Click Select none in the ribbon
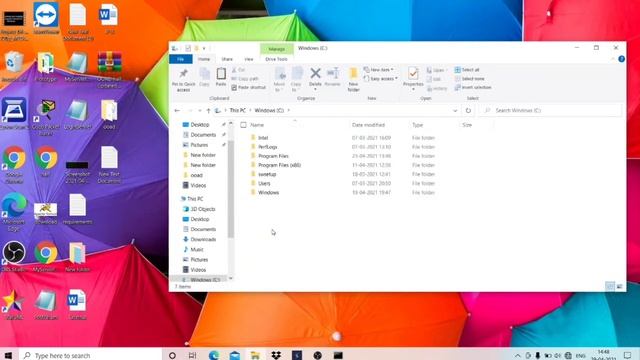Screen dimensions: 640x360 [x=469, y=78]
